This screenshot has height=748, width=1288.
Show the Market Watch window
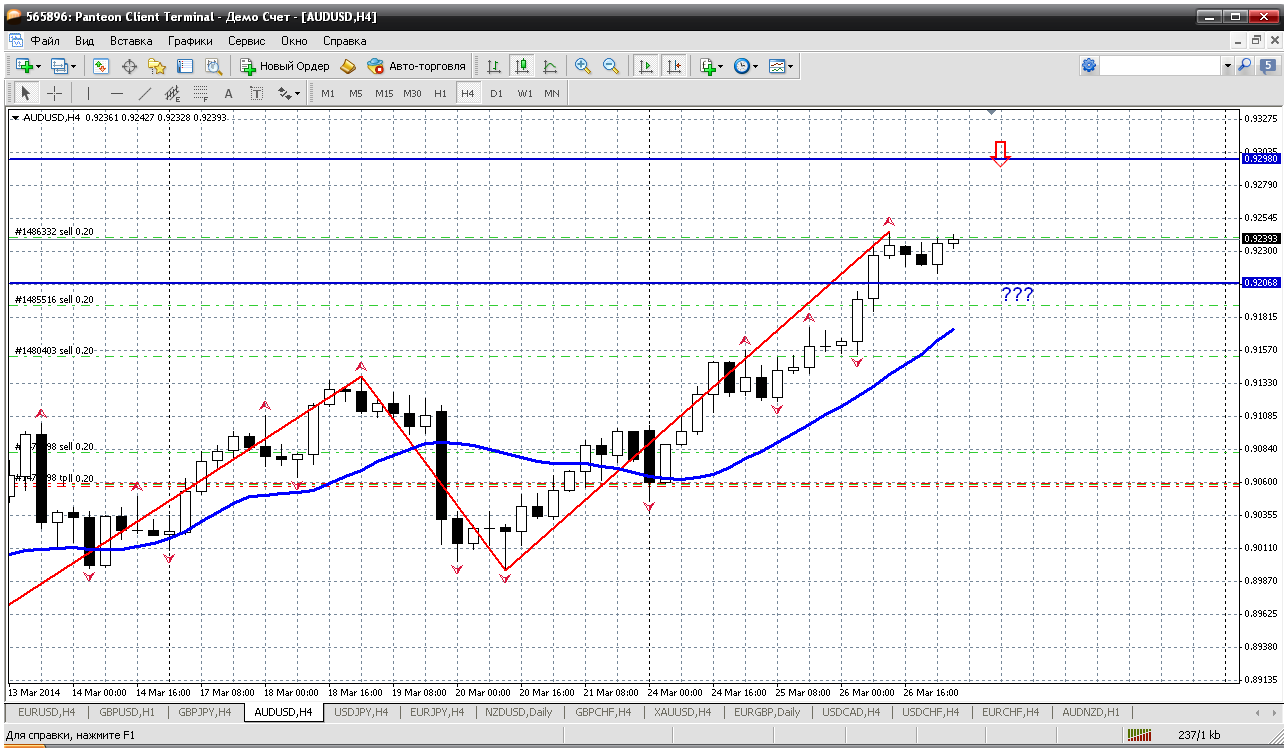(101, 66)
